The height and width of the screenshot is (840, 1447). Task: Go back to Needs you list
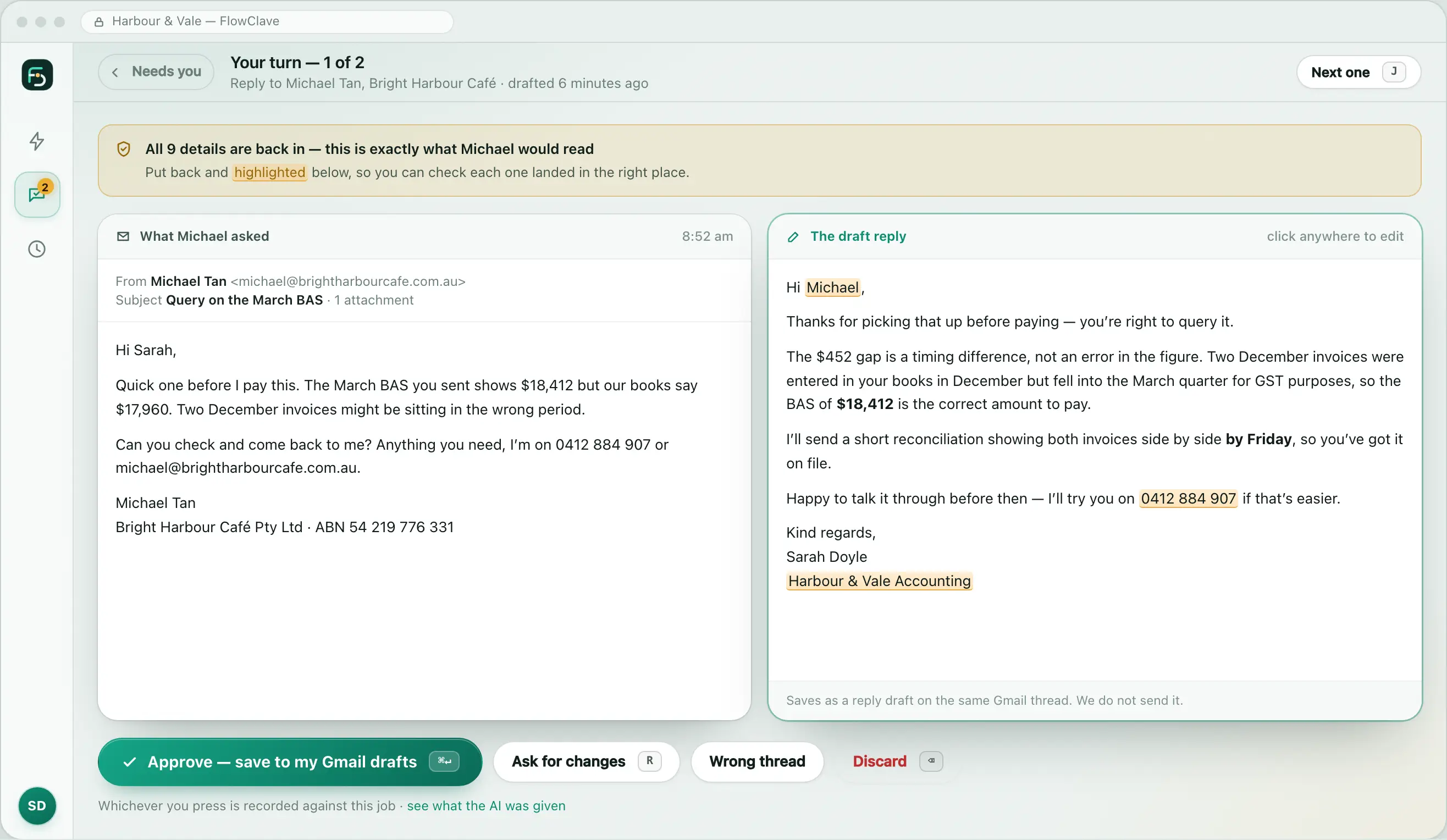156,72
